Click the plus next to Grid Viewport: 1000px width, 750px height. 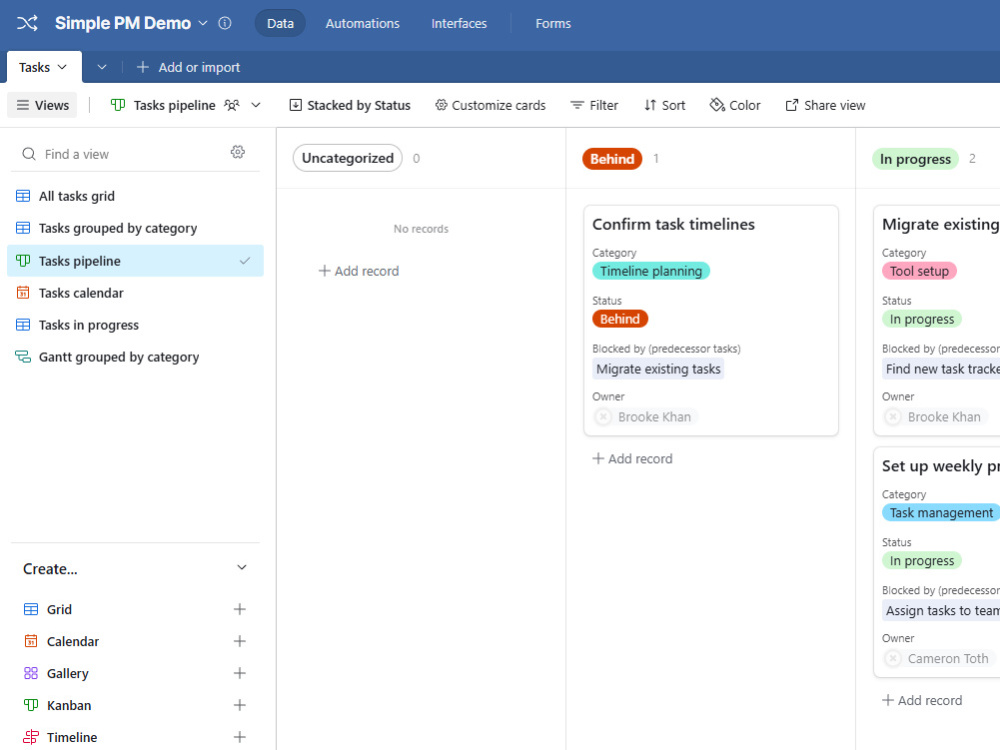coord(240,609)
